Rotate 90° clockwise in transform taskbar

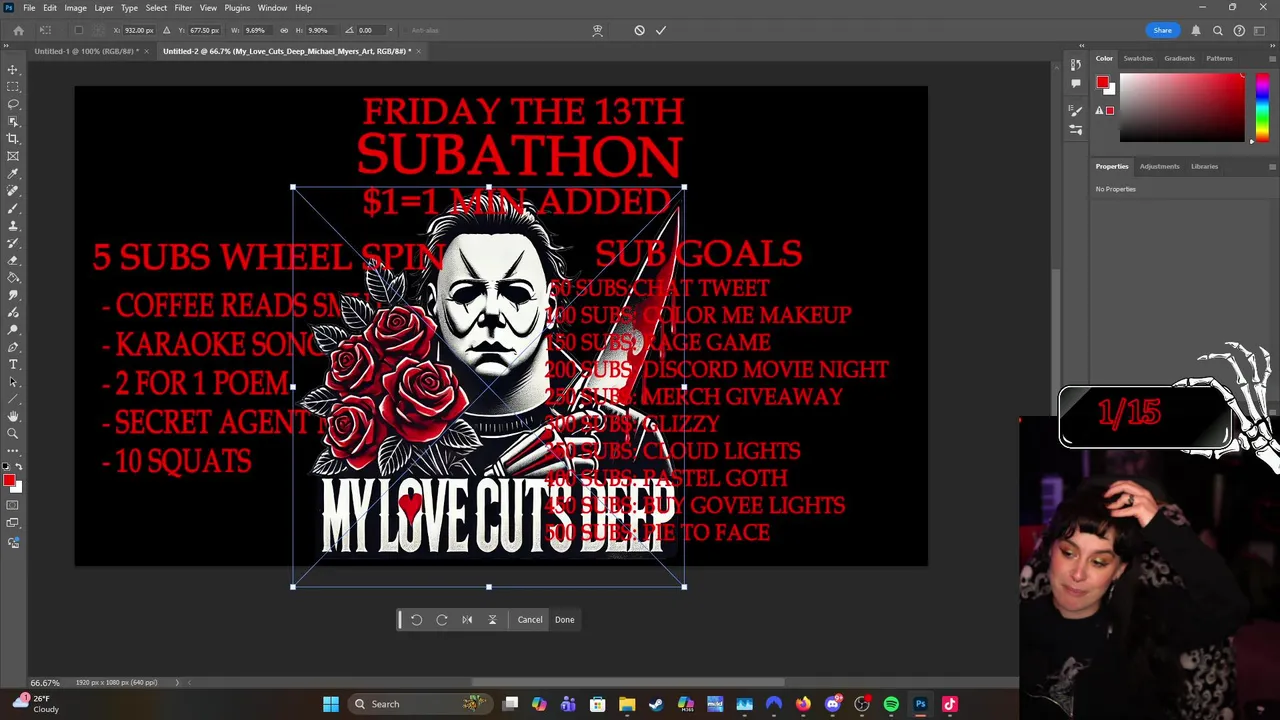pyautogui.click(x=442, y=620)
